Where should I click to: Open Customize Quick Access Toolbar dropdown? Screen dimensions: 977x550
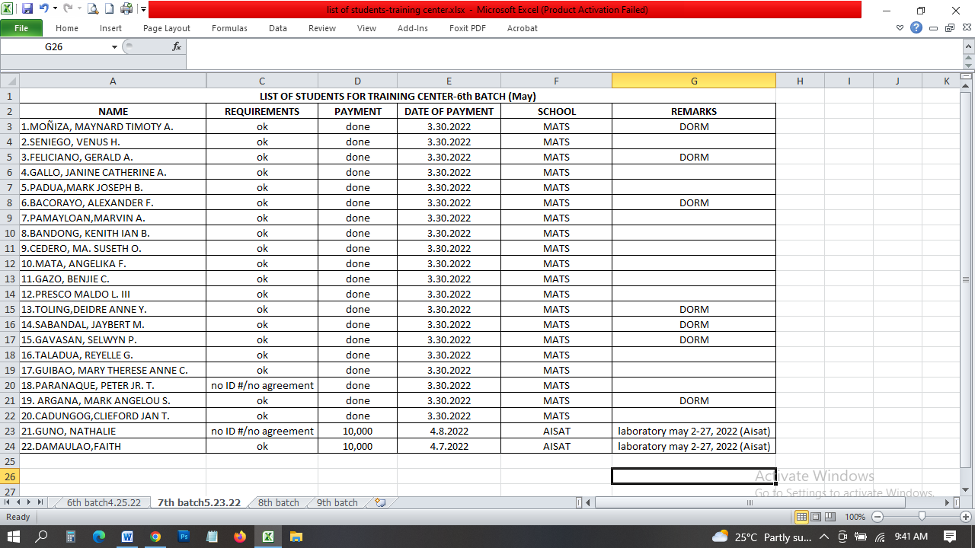click(x=143, y=9)
